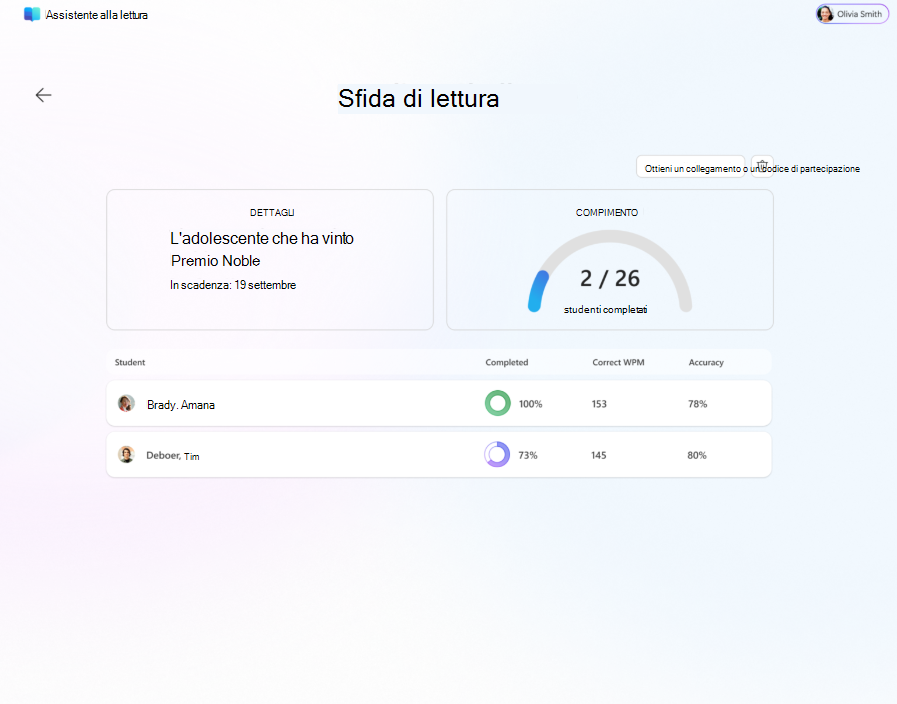Open Olivia Smith profile avatar
Screen dimensions: 897x704
click(x=824, y=14)
